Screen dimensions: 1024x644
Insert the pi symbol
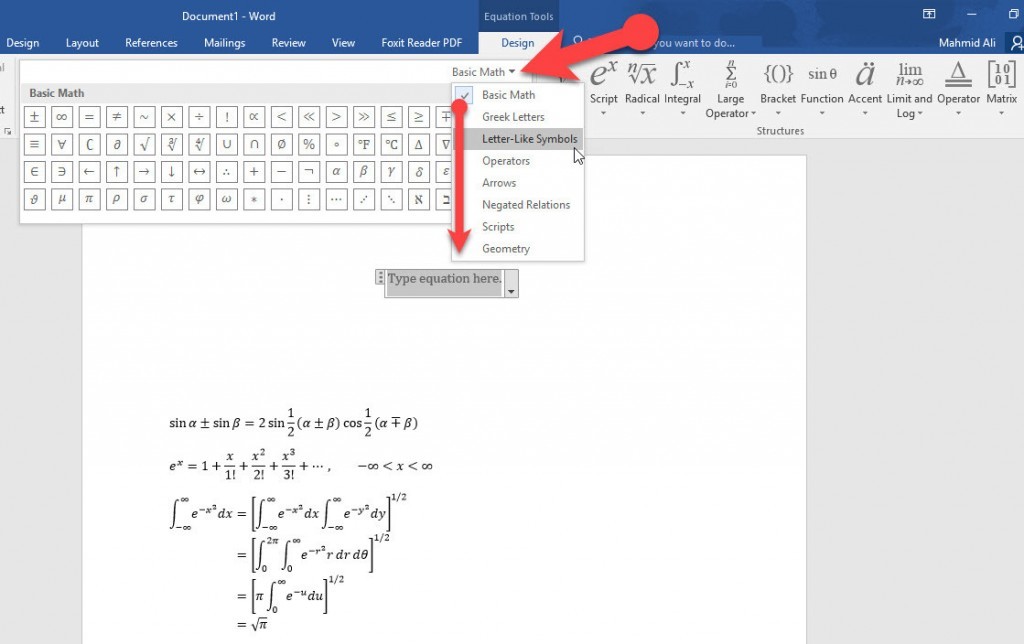coord(89,199)
